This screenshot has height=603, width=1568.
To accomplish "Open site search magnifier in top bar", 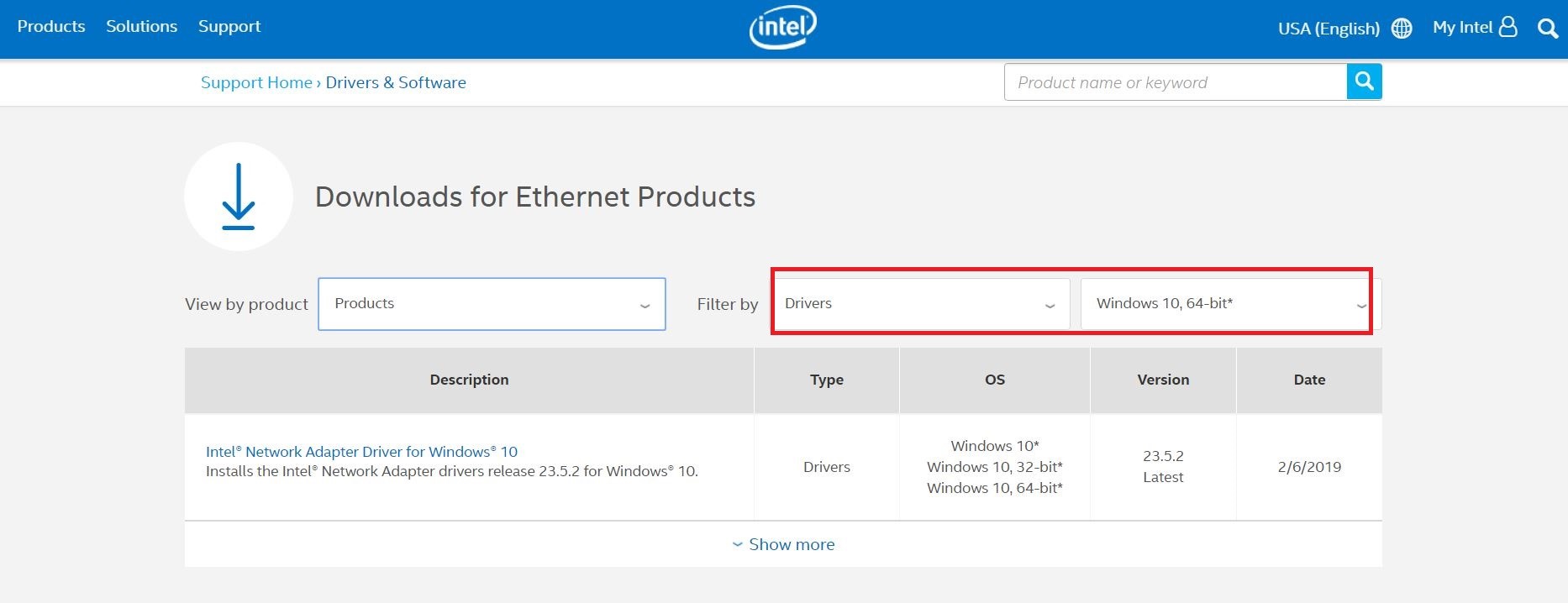I will [x=1548, y=29].
